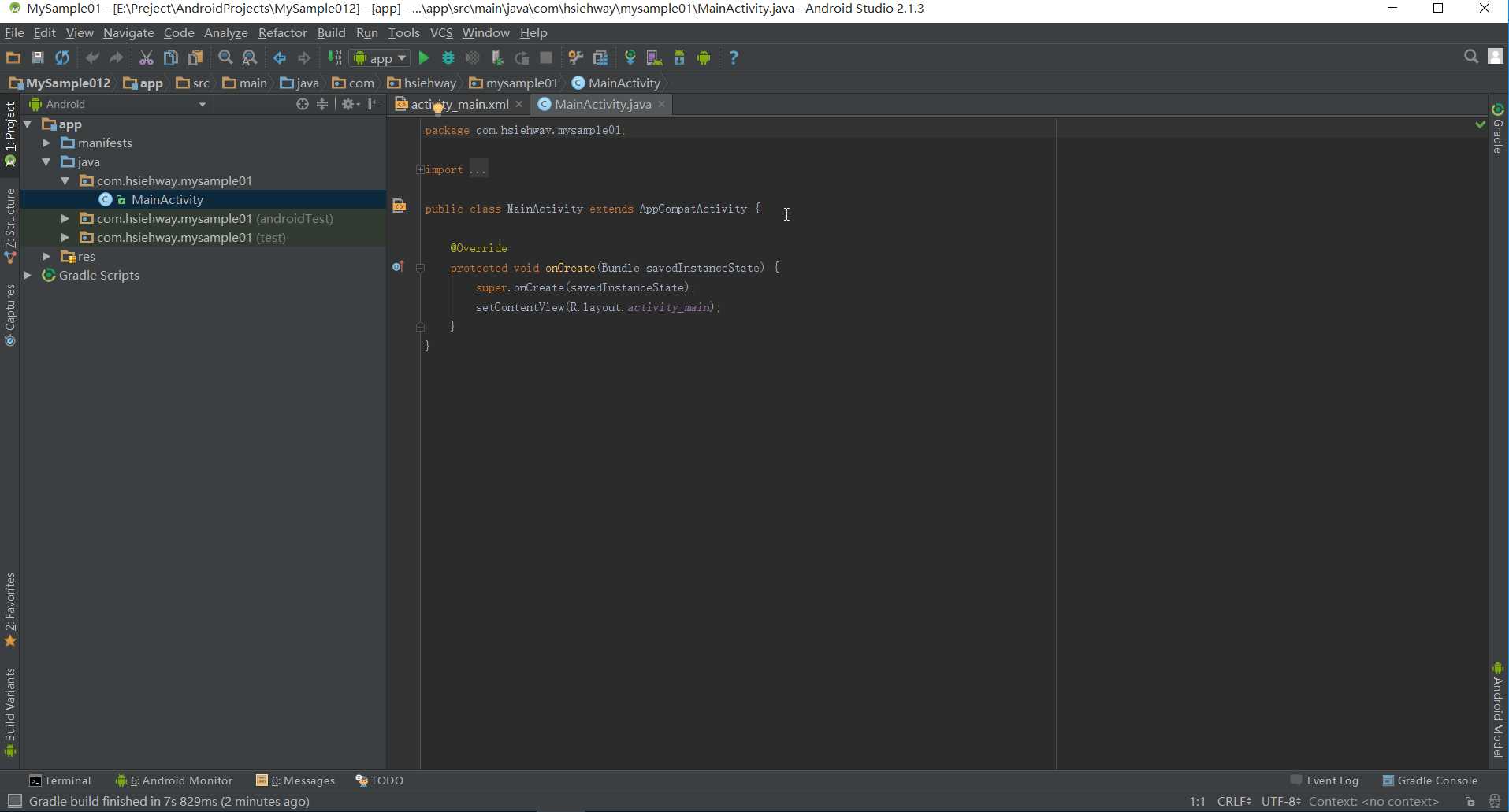Viewport: 1509px width, 812px height.
Task: Toggle the Captures side panel
Action: point(10,315)
